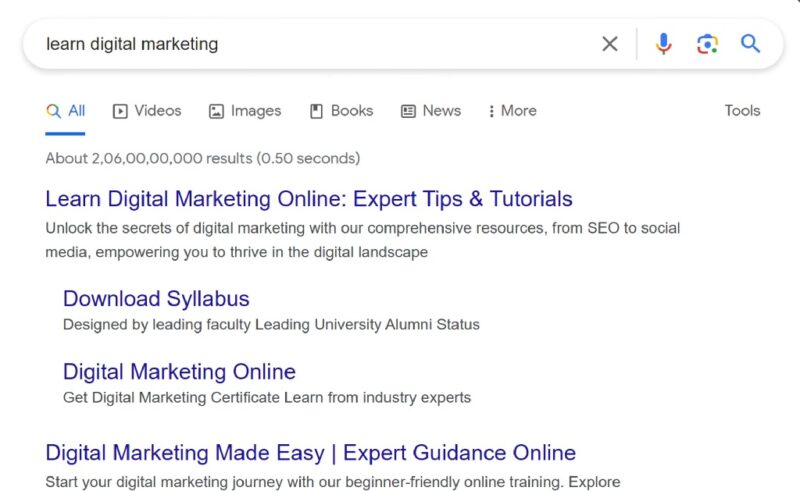Click inside the search text field
Viewport: 800px width, 491px height.
[x=300, y=44]
